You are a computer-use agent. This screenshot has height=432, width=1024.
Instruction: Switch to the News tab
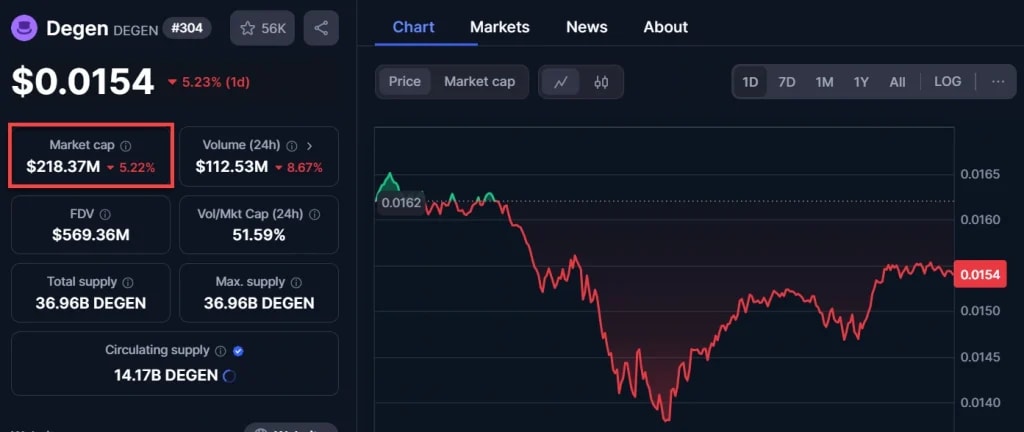coord(586,27)
